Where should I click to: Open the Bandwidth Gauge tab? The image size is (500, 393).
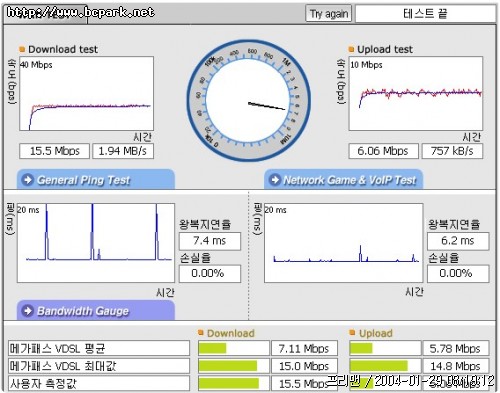pos(96,310)
